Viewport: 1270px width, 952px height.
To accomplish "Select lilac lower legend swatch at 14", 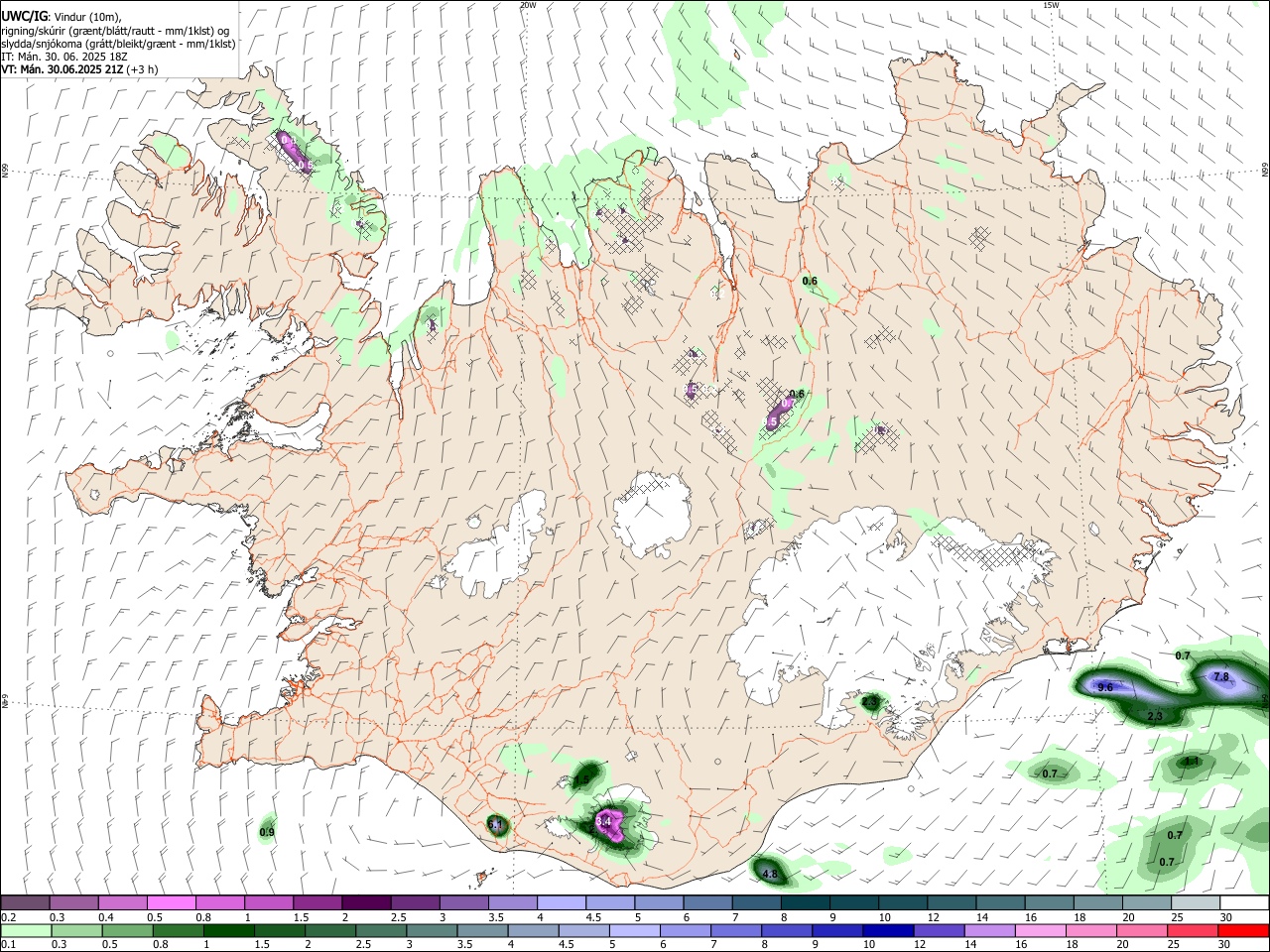I will (x=988, y=930).
